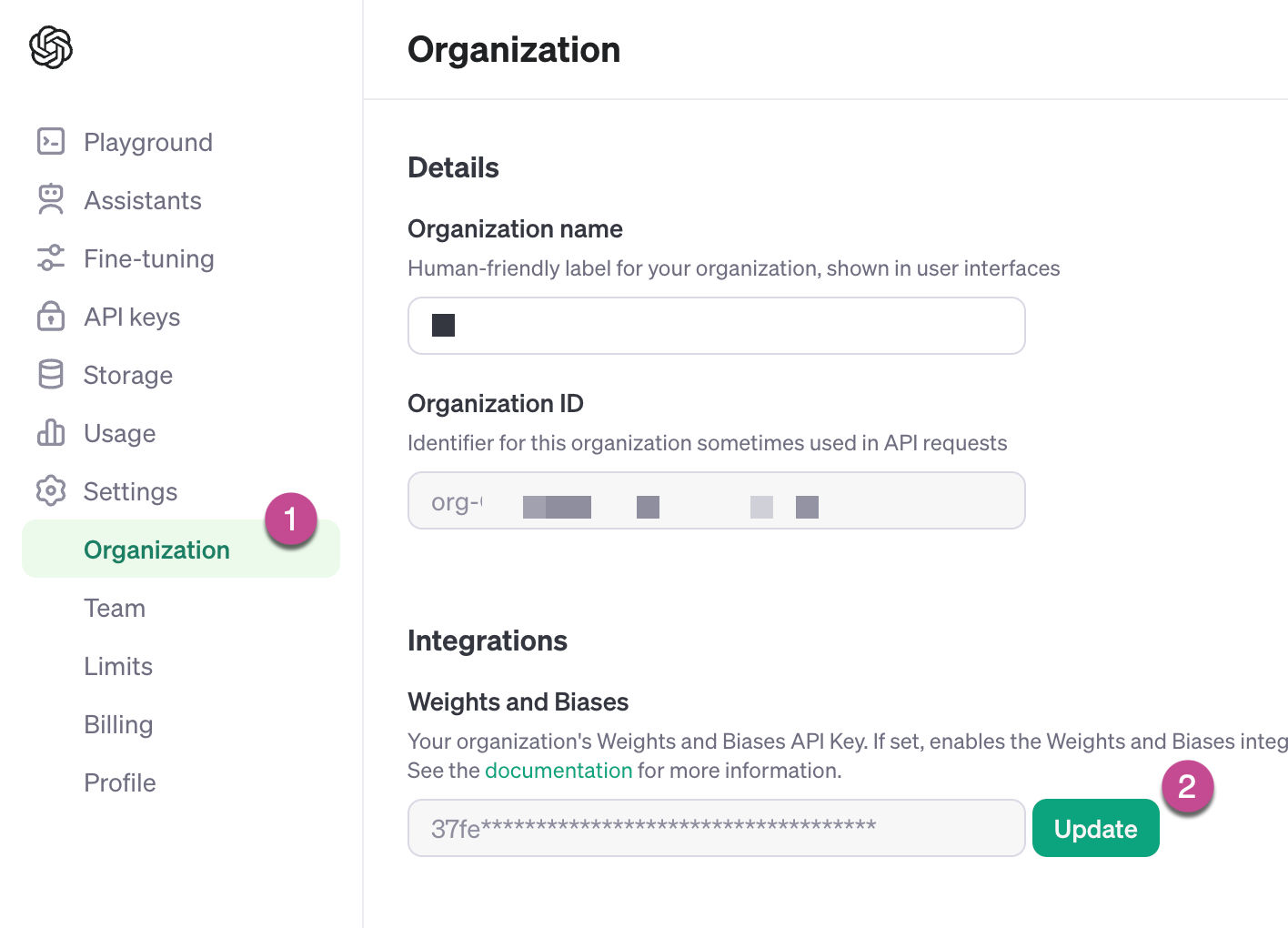Viewport: 1288px width, 928px height.
Task: Open Usage via the bar chart icon
Action: [52, 433]
